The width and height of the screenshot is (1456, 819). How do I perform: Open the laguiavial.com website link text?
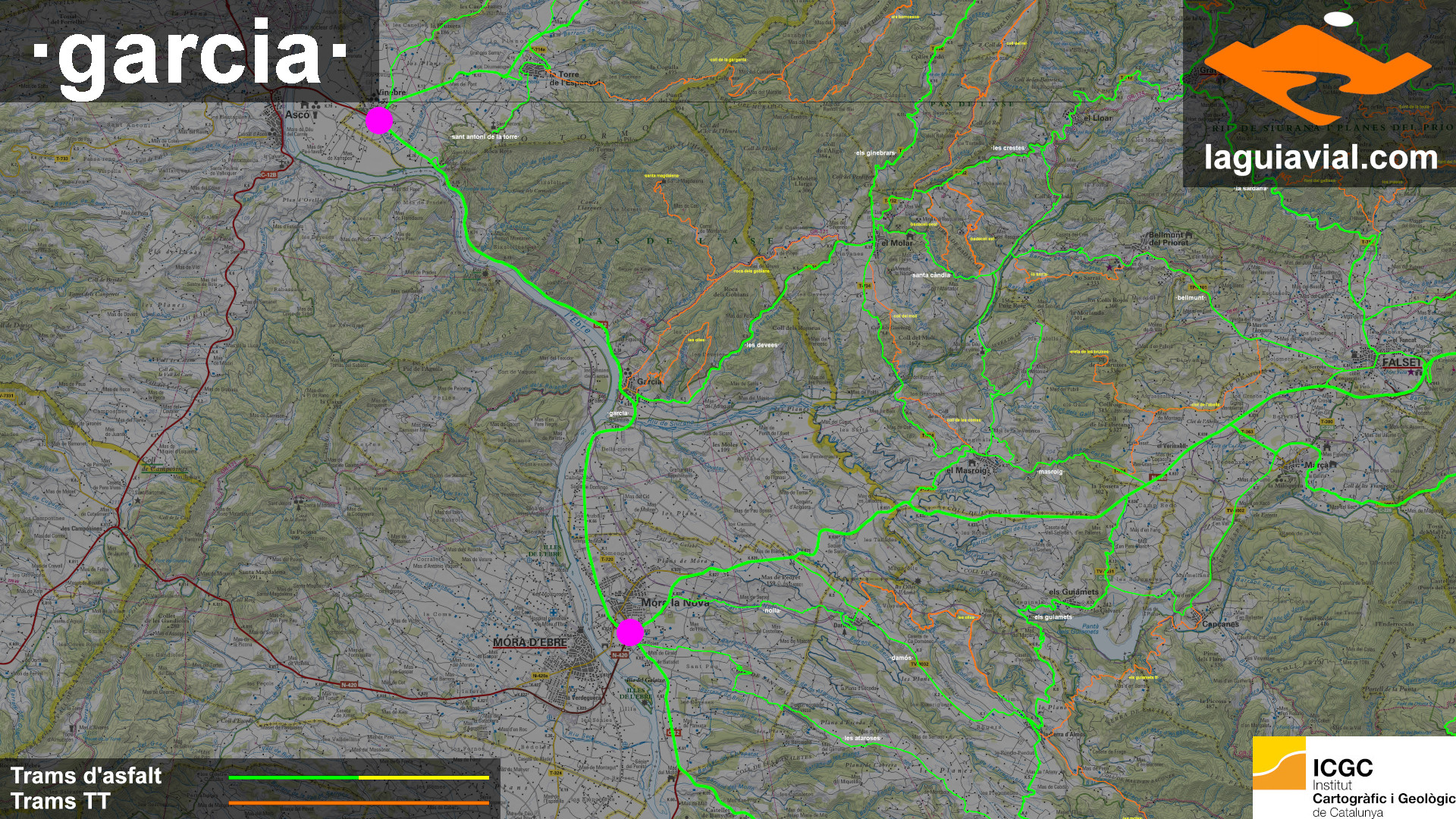click(1321, 158)
